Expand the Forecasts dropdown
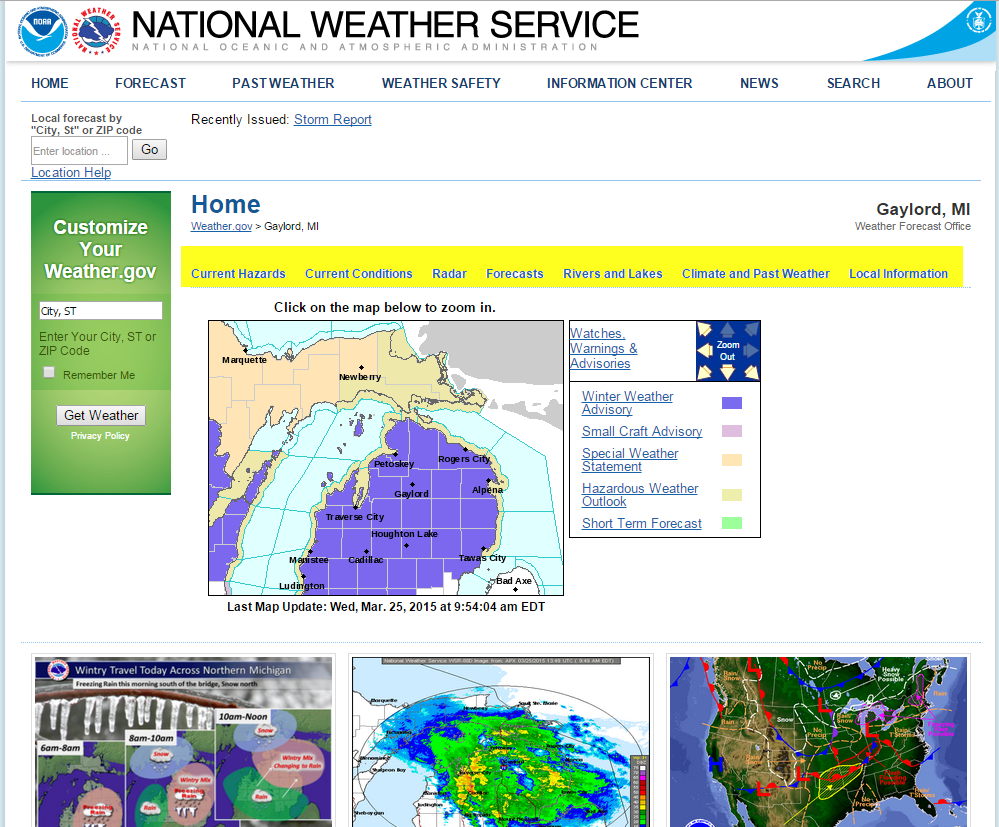The height and width of the screenshot is (827, 999). 515,273
